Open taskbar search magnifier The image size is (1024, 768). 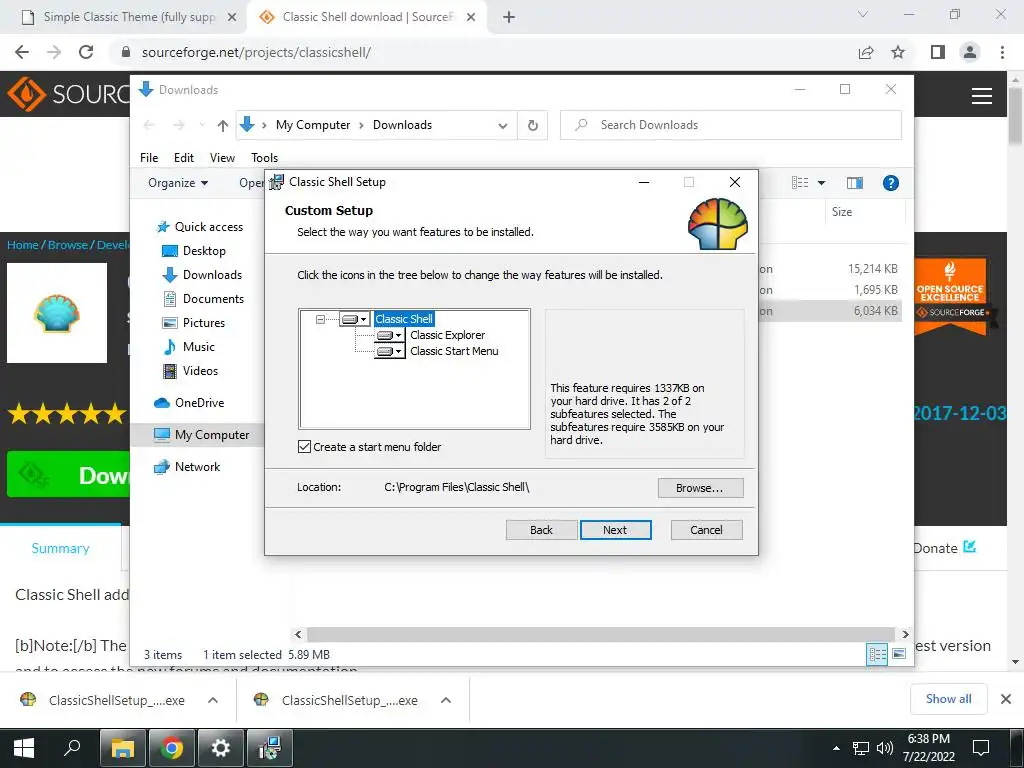click(71, 748)
